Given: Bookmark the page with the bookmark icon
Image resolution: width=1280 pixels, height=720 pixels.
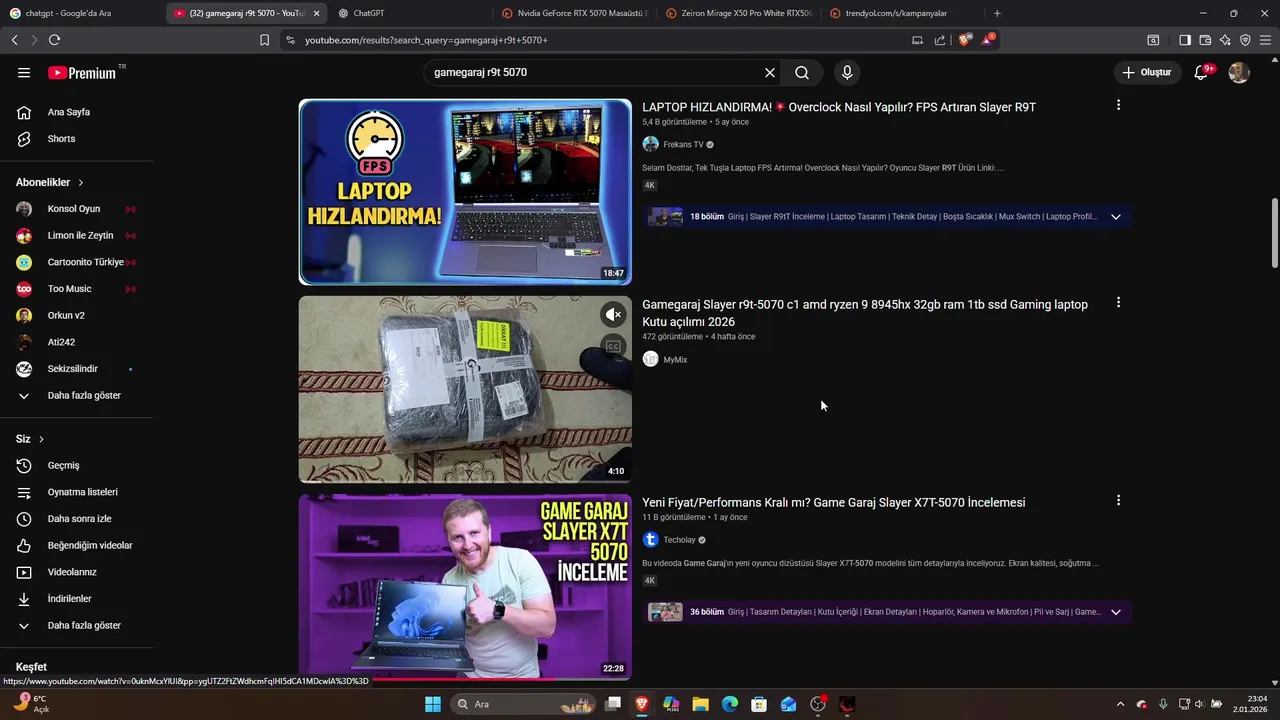Looking at the screenshot, I should coord(264,40).
